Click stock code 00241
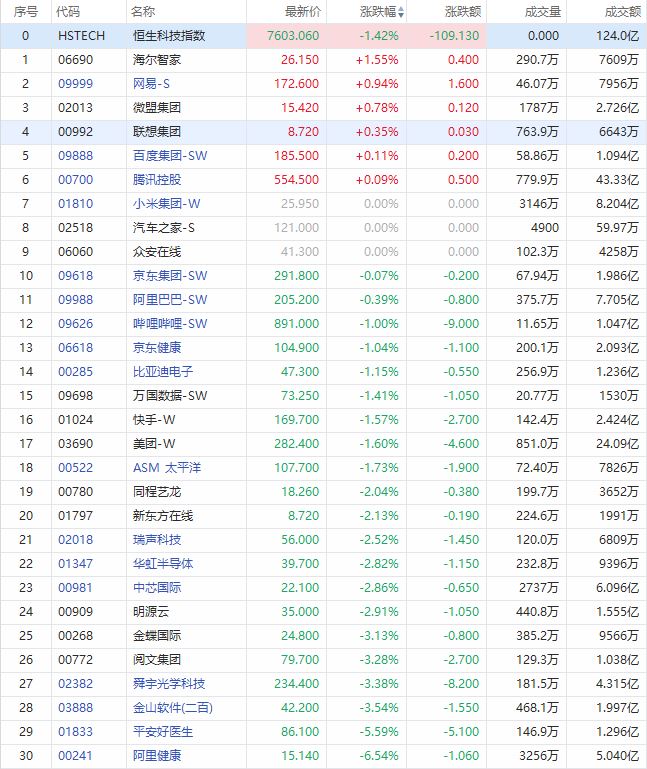 click(76, 757)
